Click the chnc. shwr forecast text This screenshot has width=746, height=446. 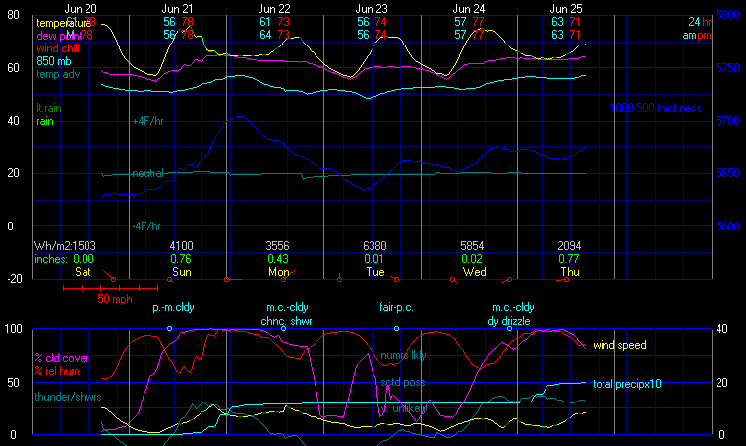point(286,321)
